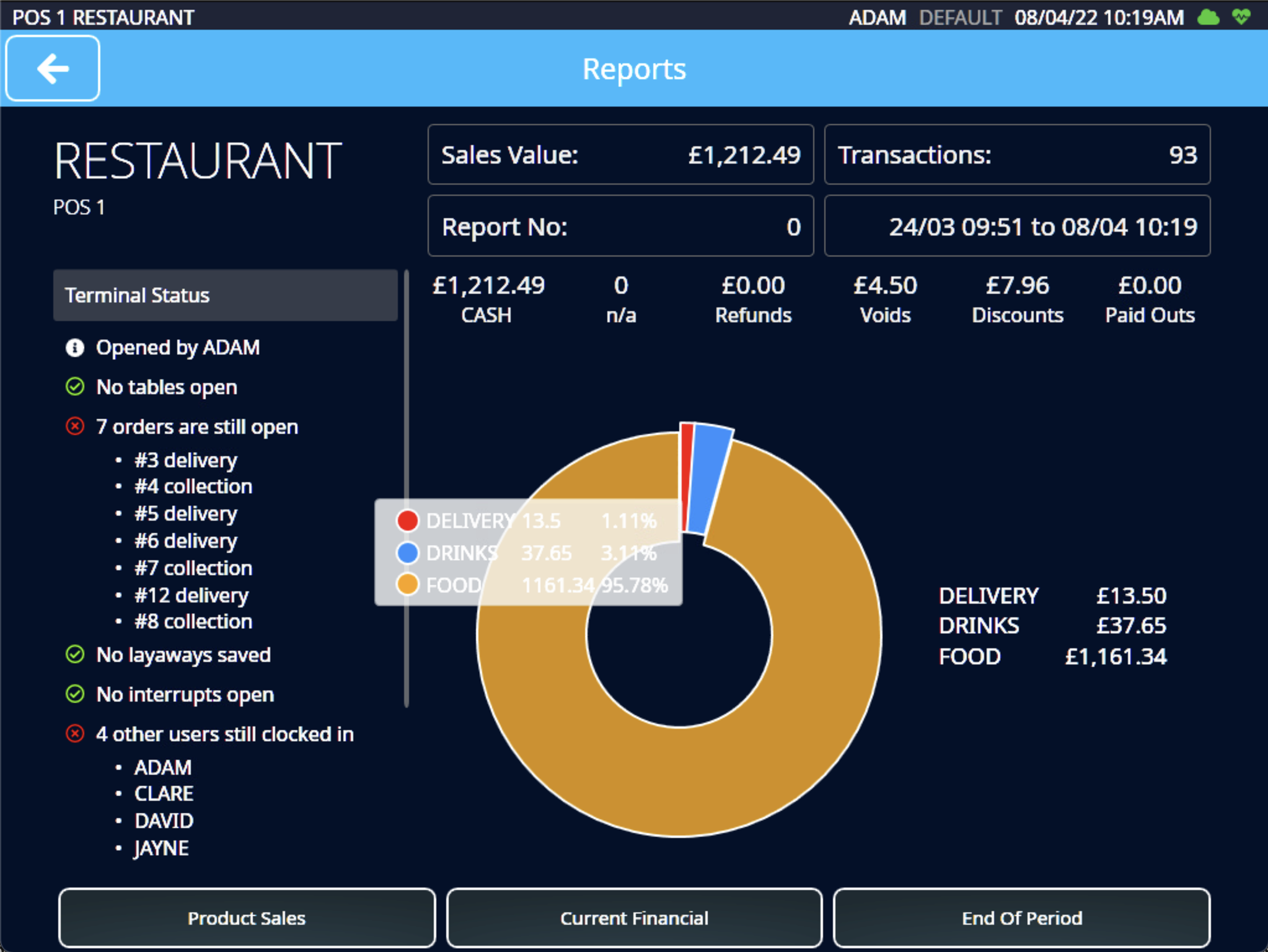This screenshot has height=952, width=1268.
Task: Select the Terminal Status header
Action: pos(225,295)
